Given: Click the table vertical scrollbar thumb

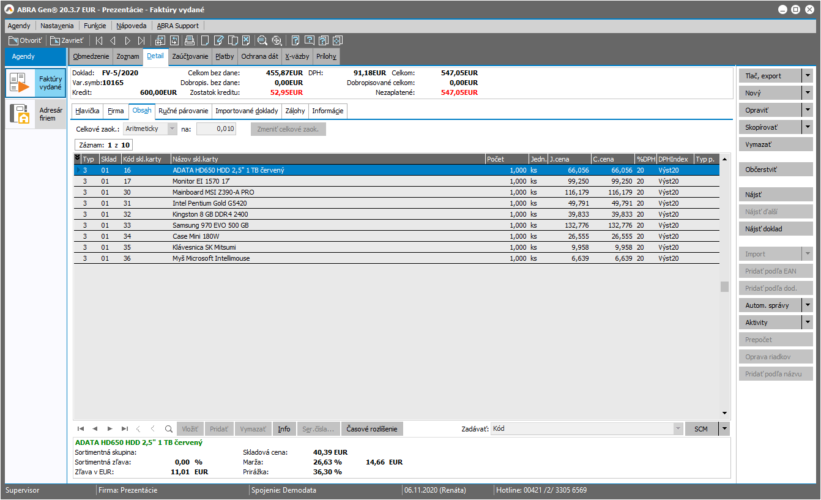Looking at the screenshot, I should [x=725, y=288].
